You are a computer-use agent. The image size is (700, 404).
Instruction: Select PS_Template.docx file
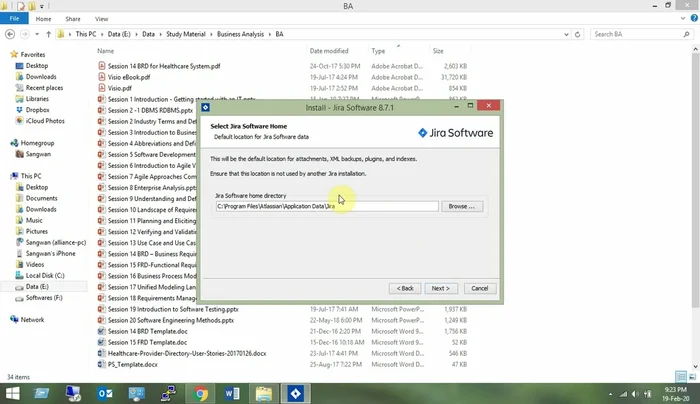point(133,365)
